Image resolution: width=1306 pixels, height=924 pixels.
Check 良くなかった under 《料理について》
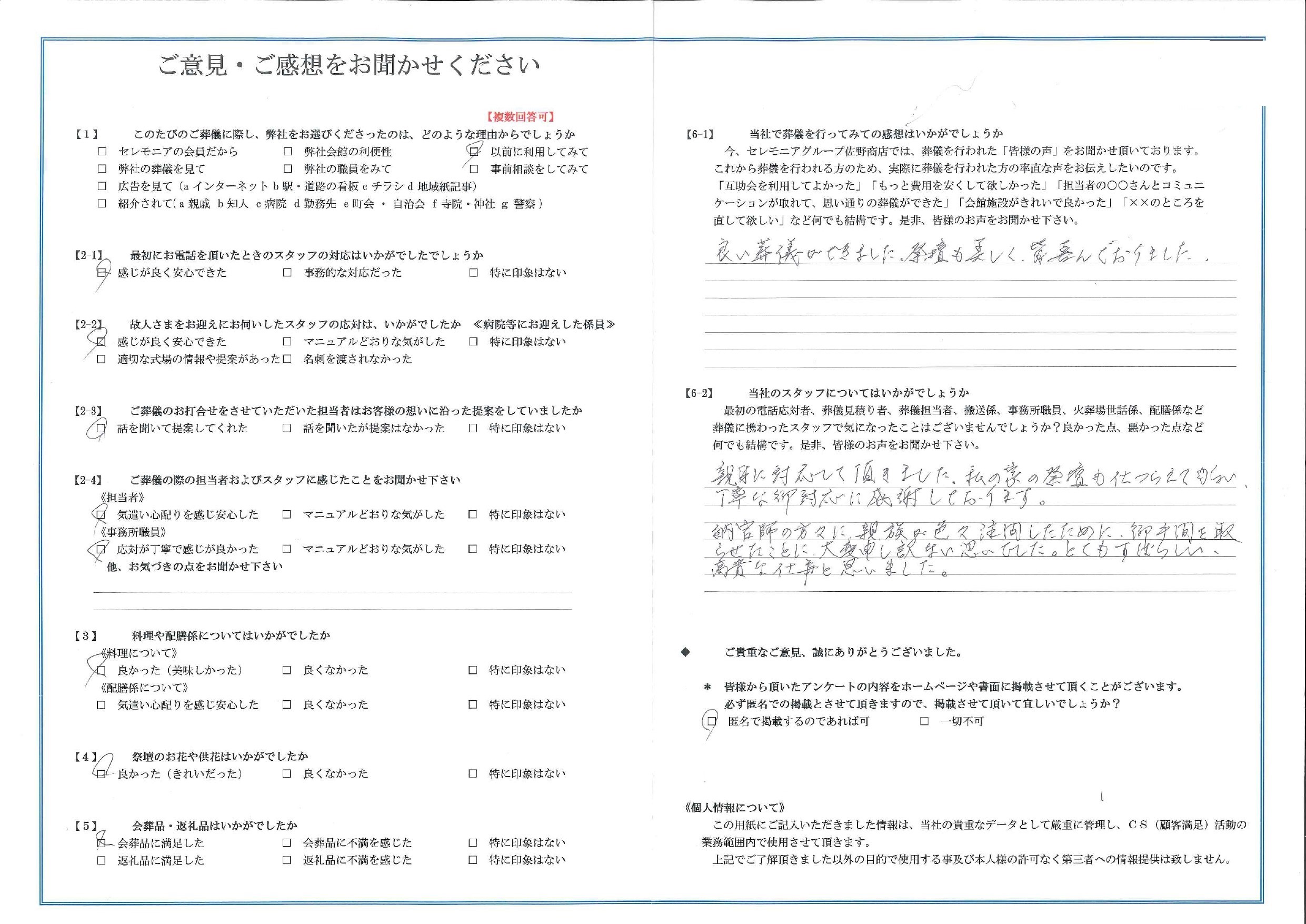(287, 670)
